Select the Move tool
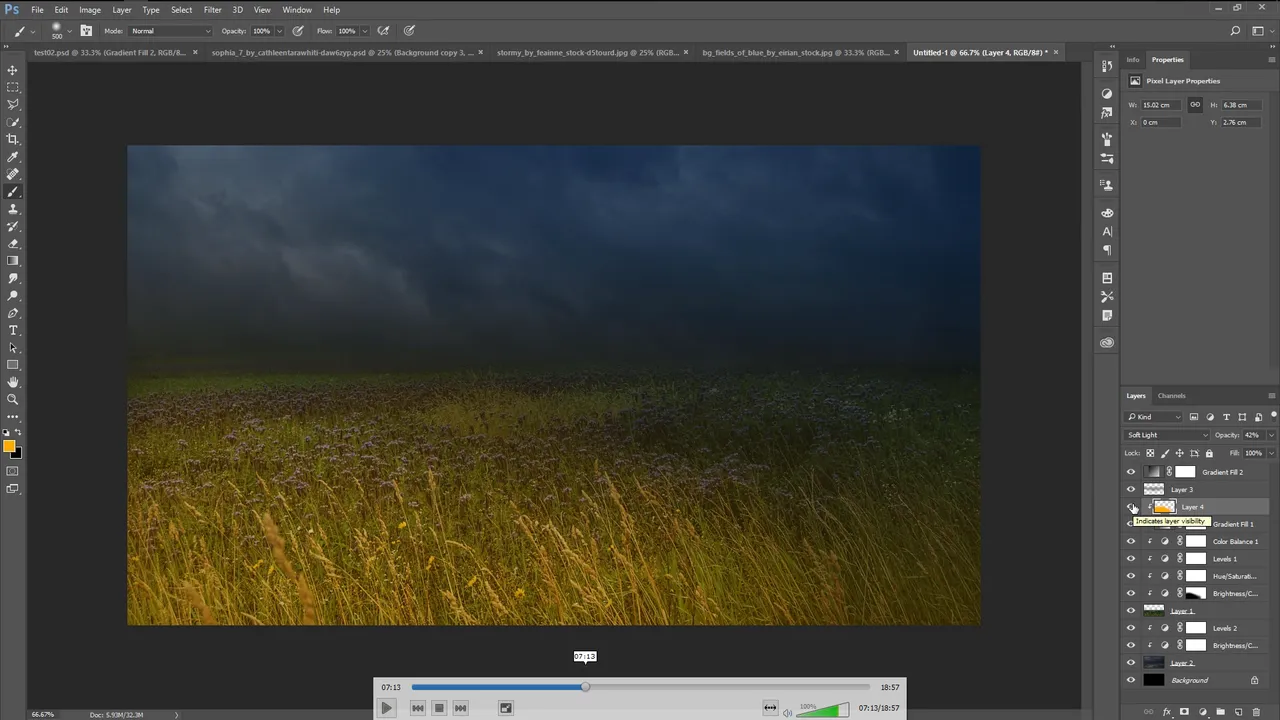 [x=13, y=70]
